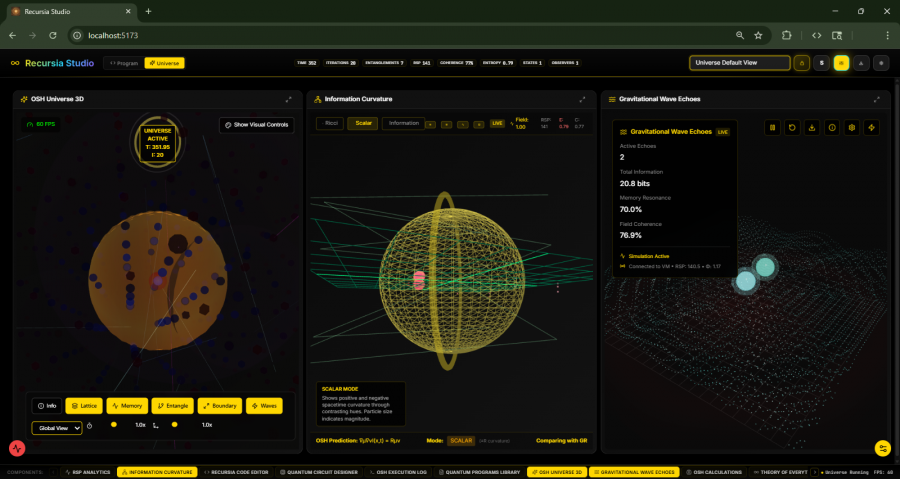This screenshot has height=479, width=900.
Task: Select the Ricci curvature mode tab
Action: click(331, 123)
